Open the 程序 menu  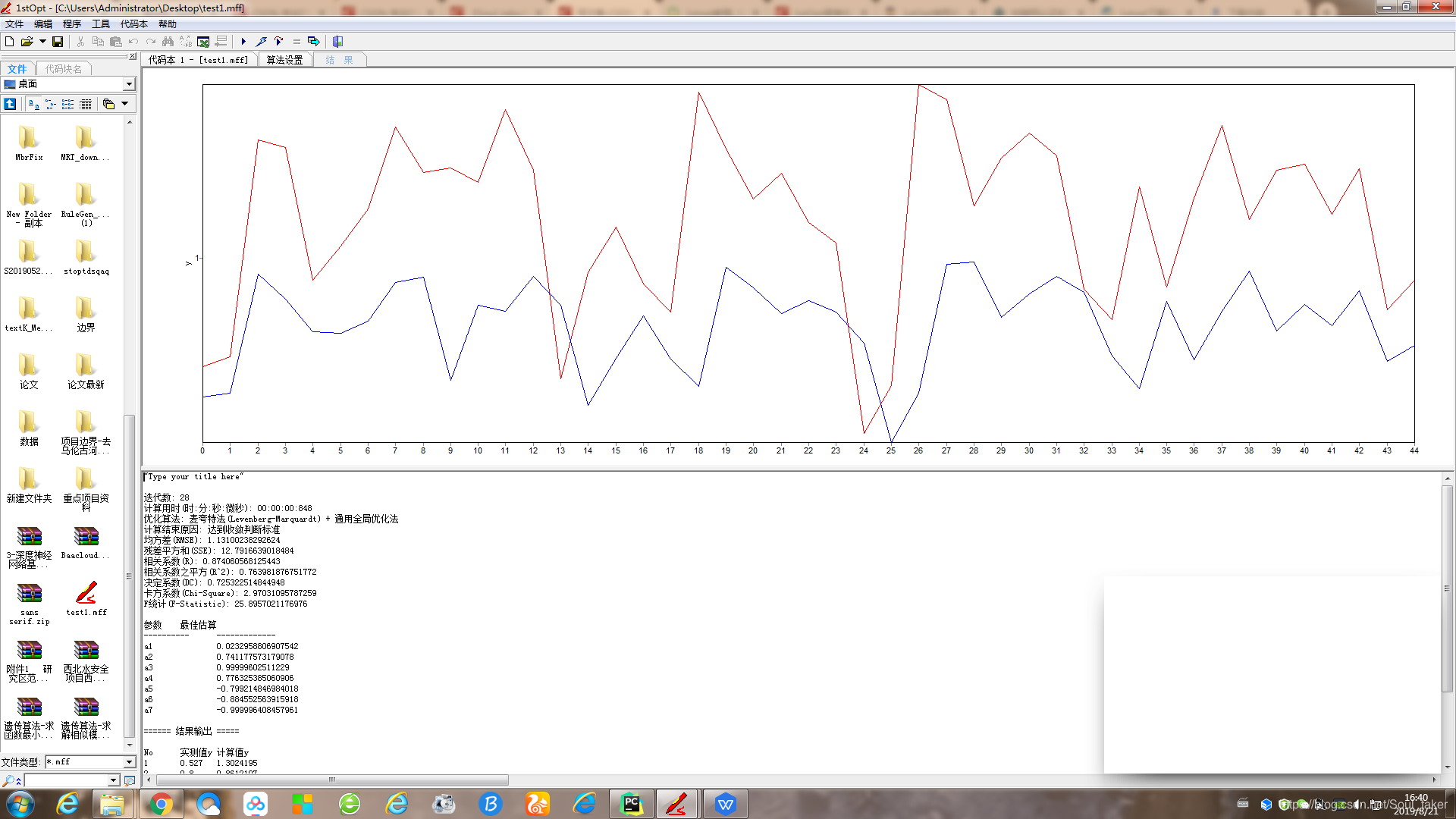(72, 24)
